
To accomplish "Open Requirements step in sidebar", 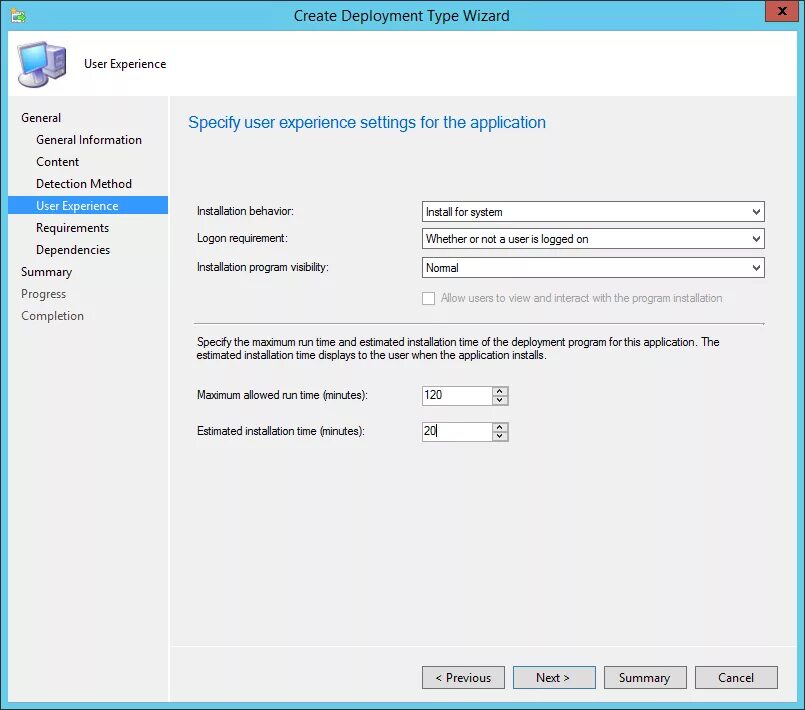I will 72,228.
